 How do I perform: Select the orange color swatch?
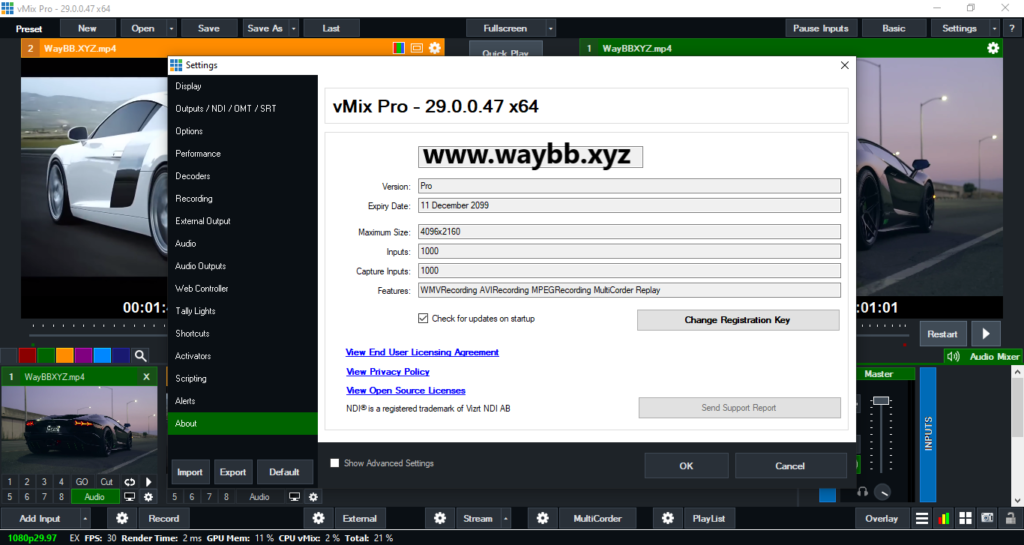click(64, 355)
